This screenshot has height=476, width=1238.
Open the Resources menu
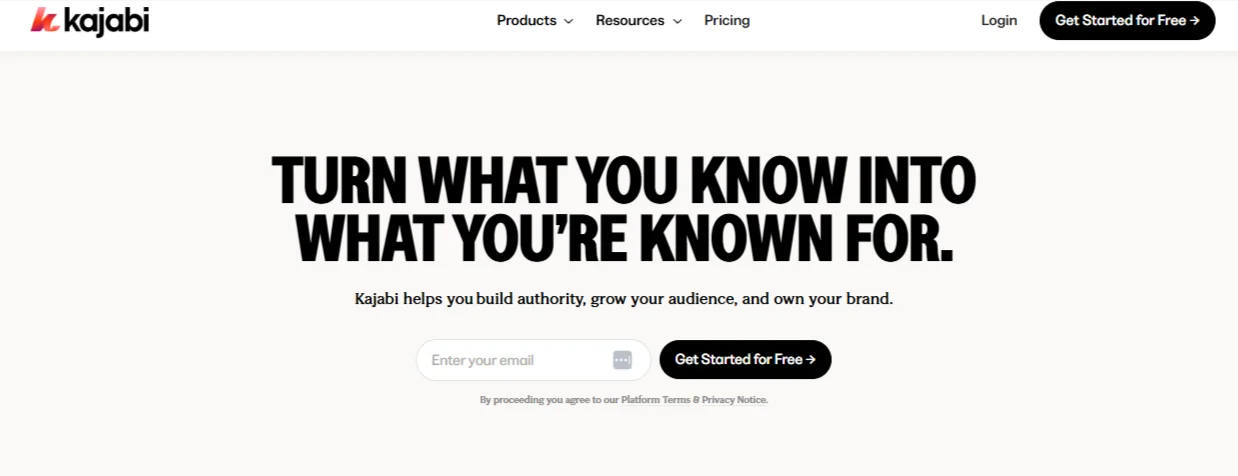point(630,20)
